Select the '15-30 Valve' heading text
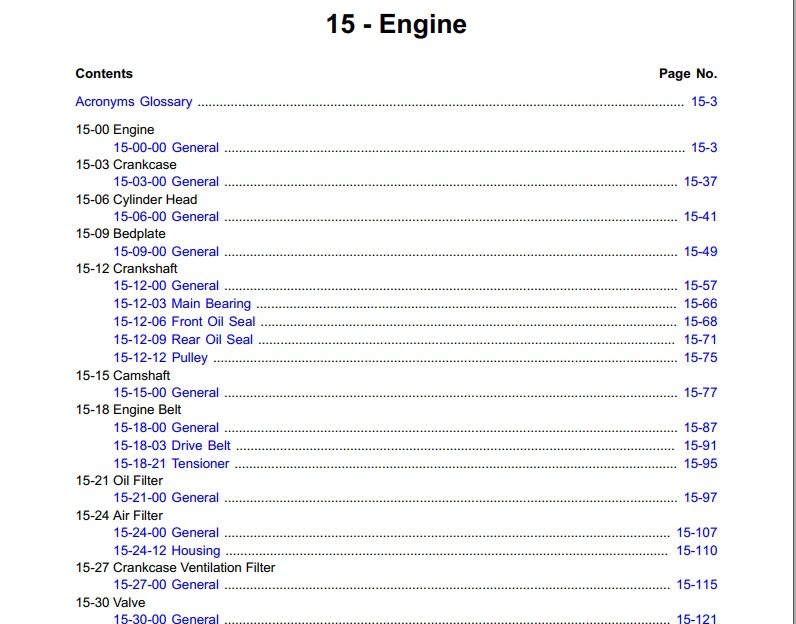 coord(110,603)
